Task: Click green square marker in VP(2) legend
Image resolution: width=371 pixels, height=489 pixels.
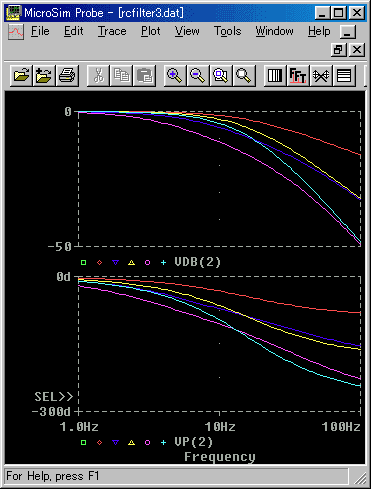Action: pos(83,443)
